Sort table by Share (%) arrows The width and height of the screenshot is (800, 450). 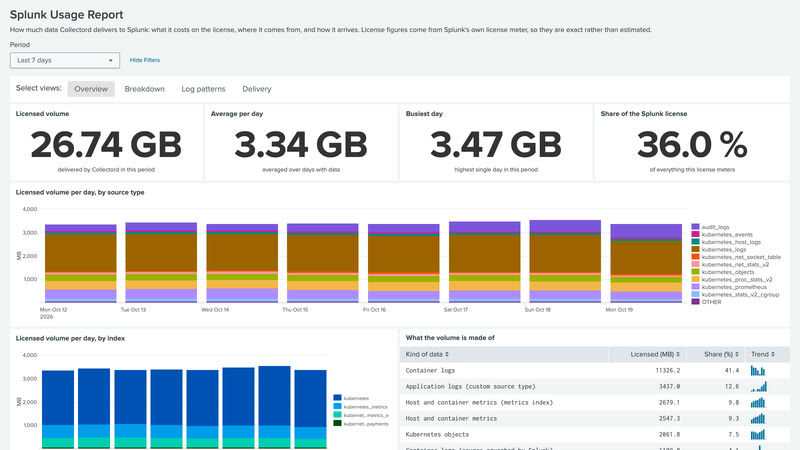pyautogui.click(x=737, y=354)
